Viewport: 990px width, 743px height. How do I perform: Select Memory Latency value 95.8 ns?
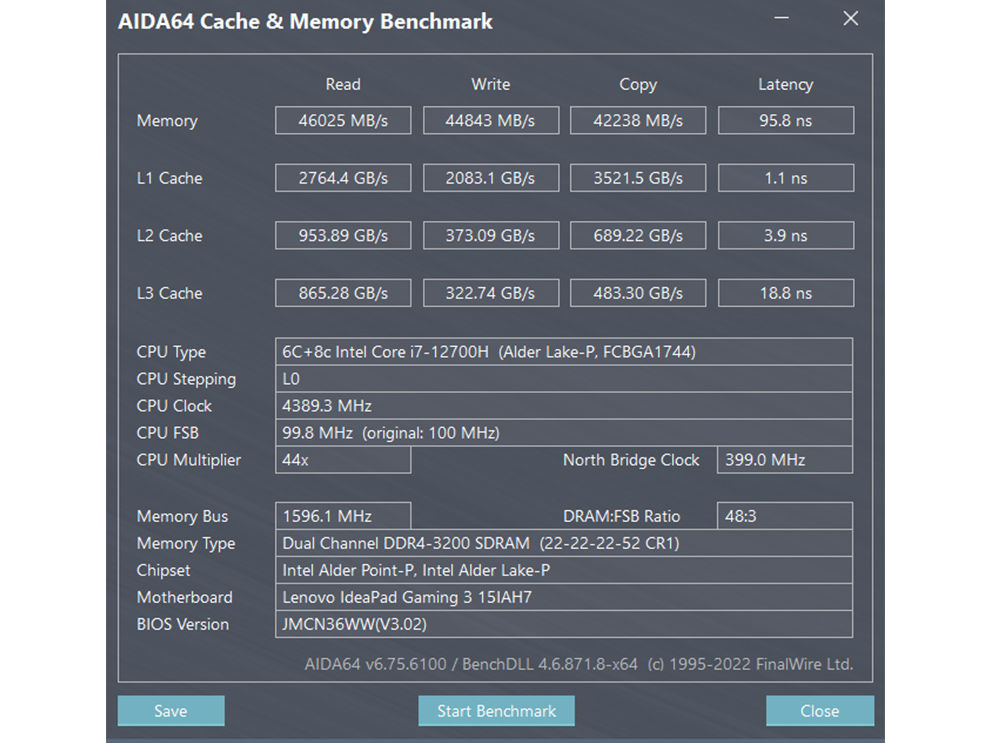pos(785,120)
